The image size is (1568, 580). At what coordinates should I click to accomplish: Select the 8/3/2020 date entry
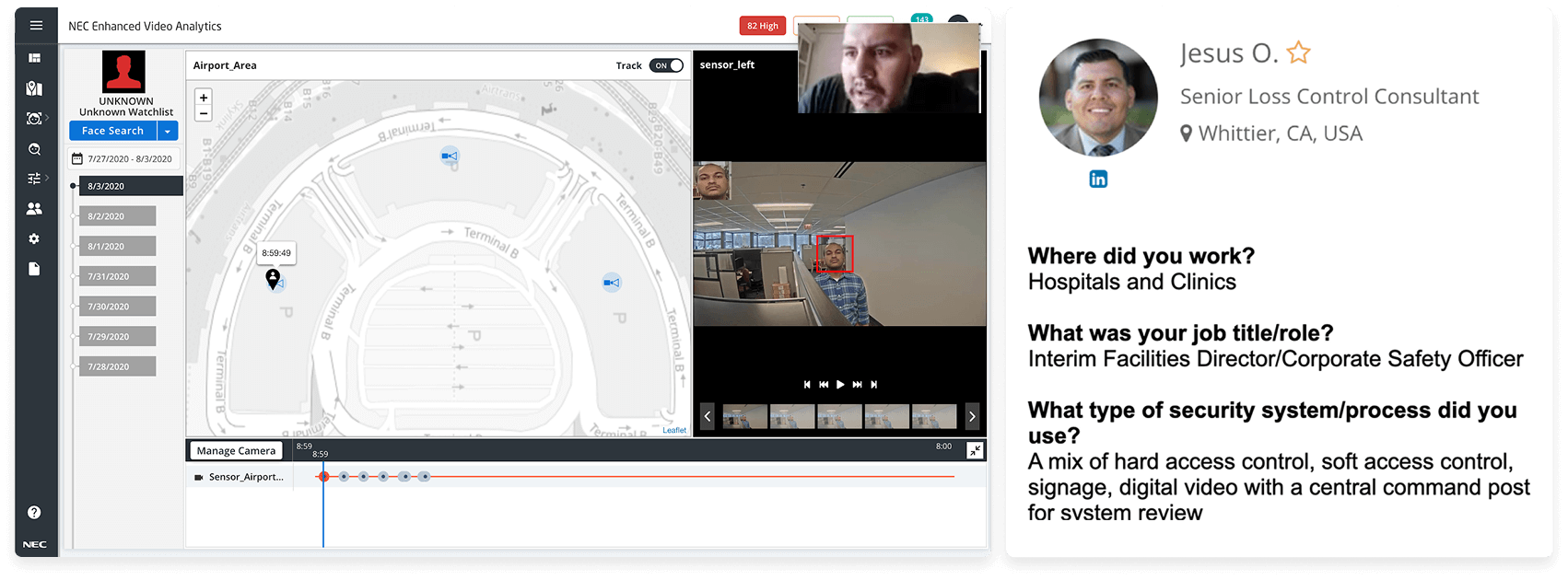click(x=131, y=186)
